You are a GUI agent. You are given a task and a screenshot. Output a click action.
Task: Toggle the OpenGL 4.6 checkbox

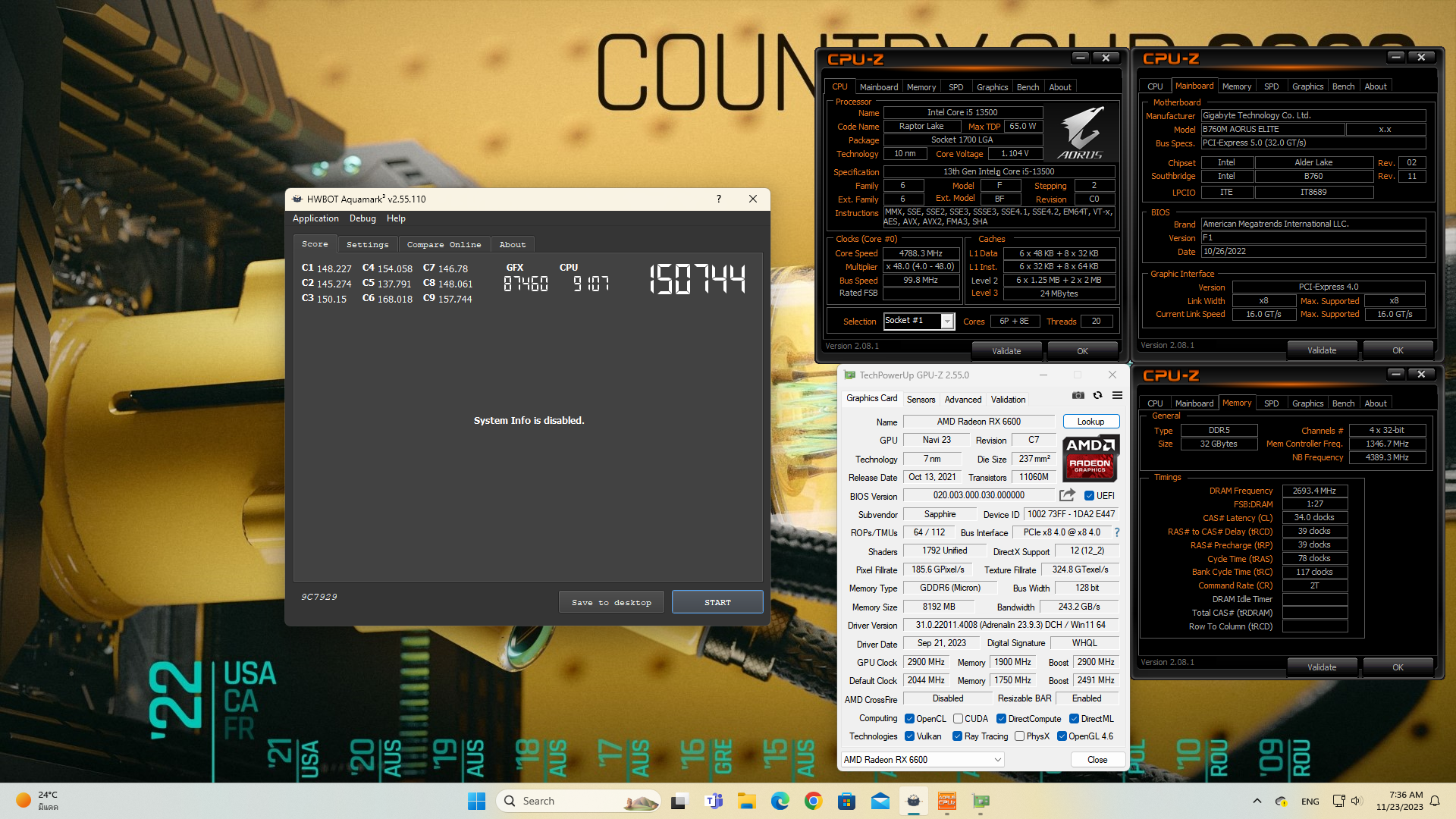pos(1062,736)
